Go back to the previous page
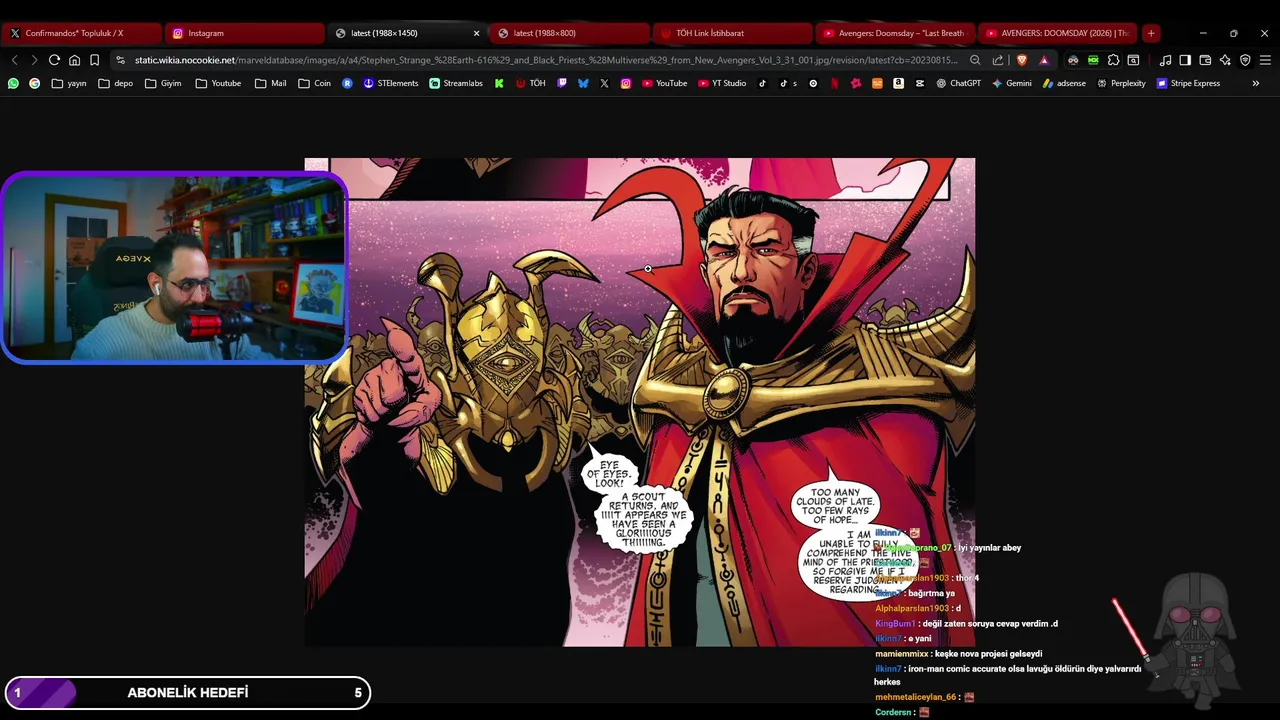This screenshot has width=1280, height=720. click(x=14, y=60)
